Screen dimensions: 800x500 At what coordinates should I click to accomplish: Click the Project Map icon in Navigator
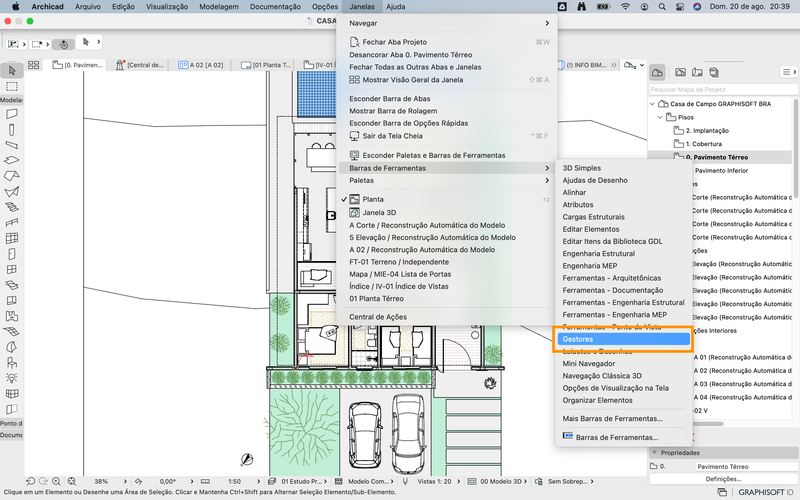pos(657,72)
